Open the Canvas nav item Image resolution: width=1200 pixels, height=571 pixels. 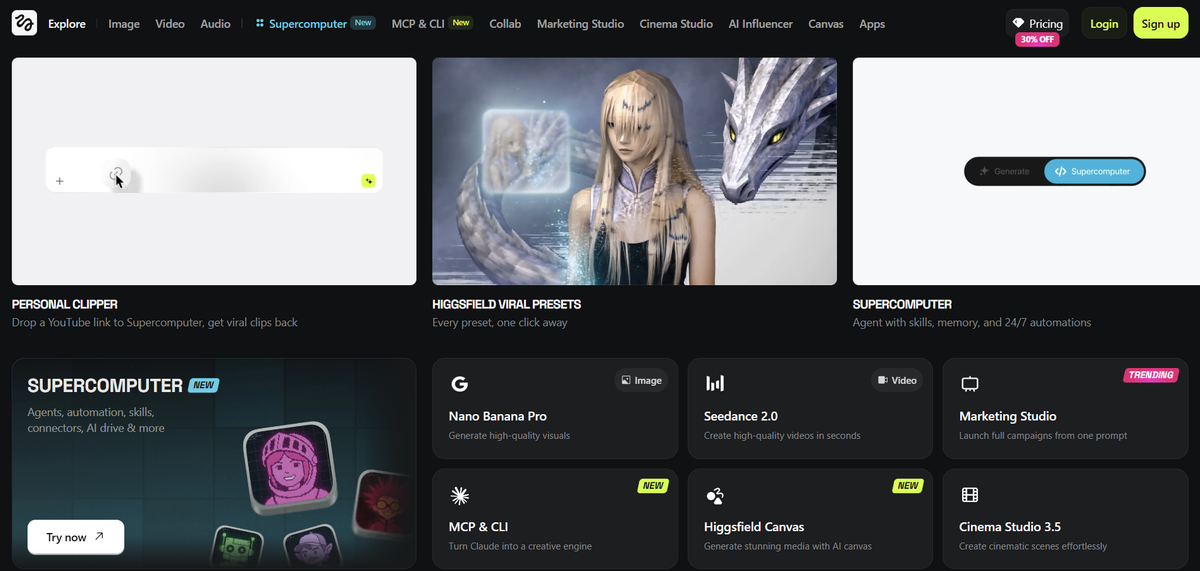[826, 23]
